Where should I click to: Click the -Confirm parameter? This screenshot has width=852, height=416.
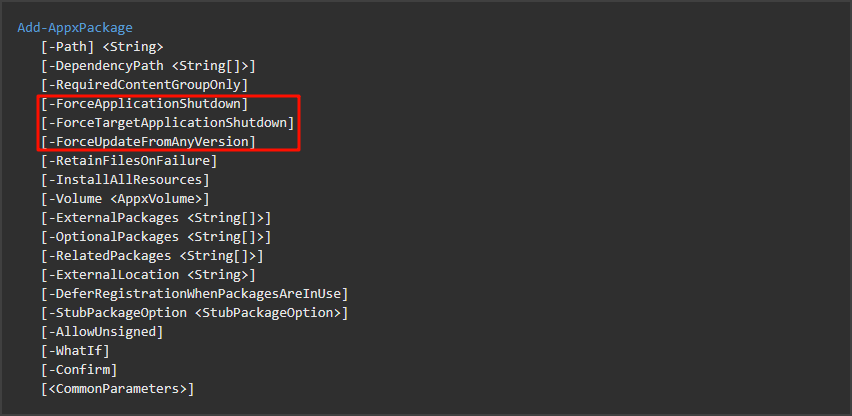pyautogui.click(x=79, y=370)
